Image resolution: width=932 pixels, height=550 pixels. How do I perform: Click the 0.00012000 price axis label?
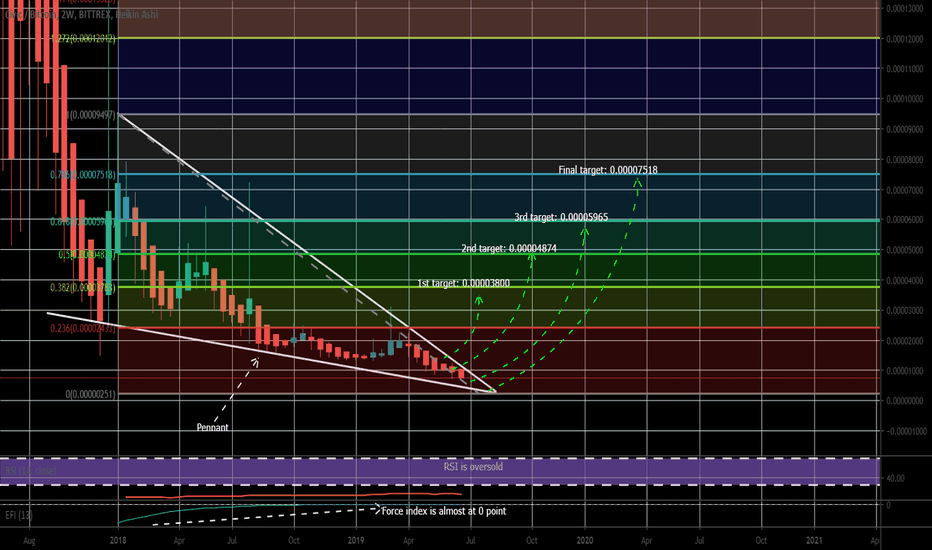point(905,39)
